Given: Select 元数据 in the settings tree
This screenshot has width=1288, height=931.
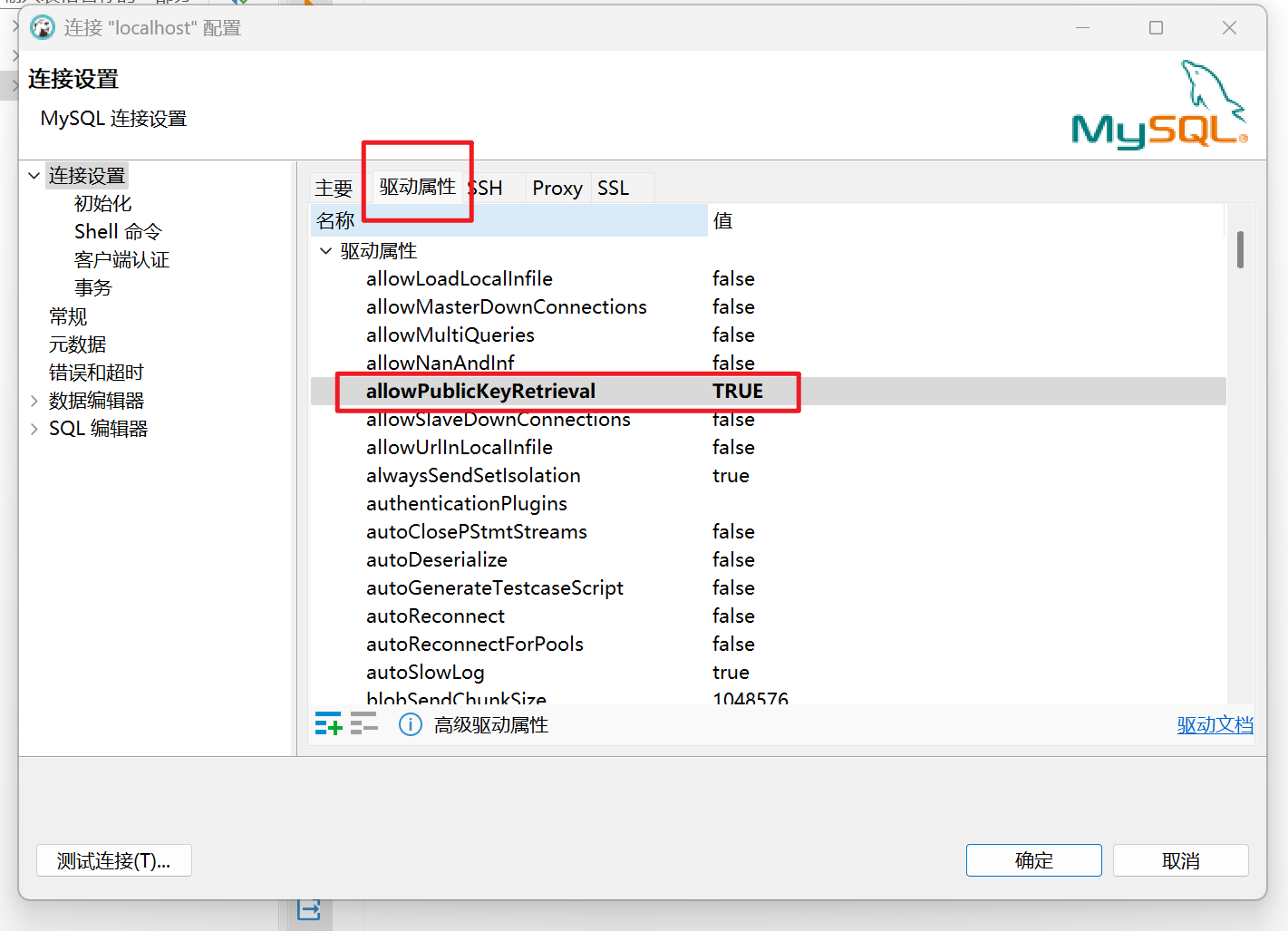Looking at the screenshot, I should click(77, 344).
